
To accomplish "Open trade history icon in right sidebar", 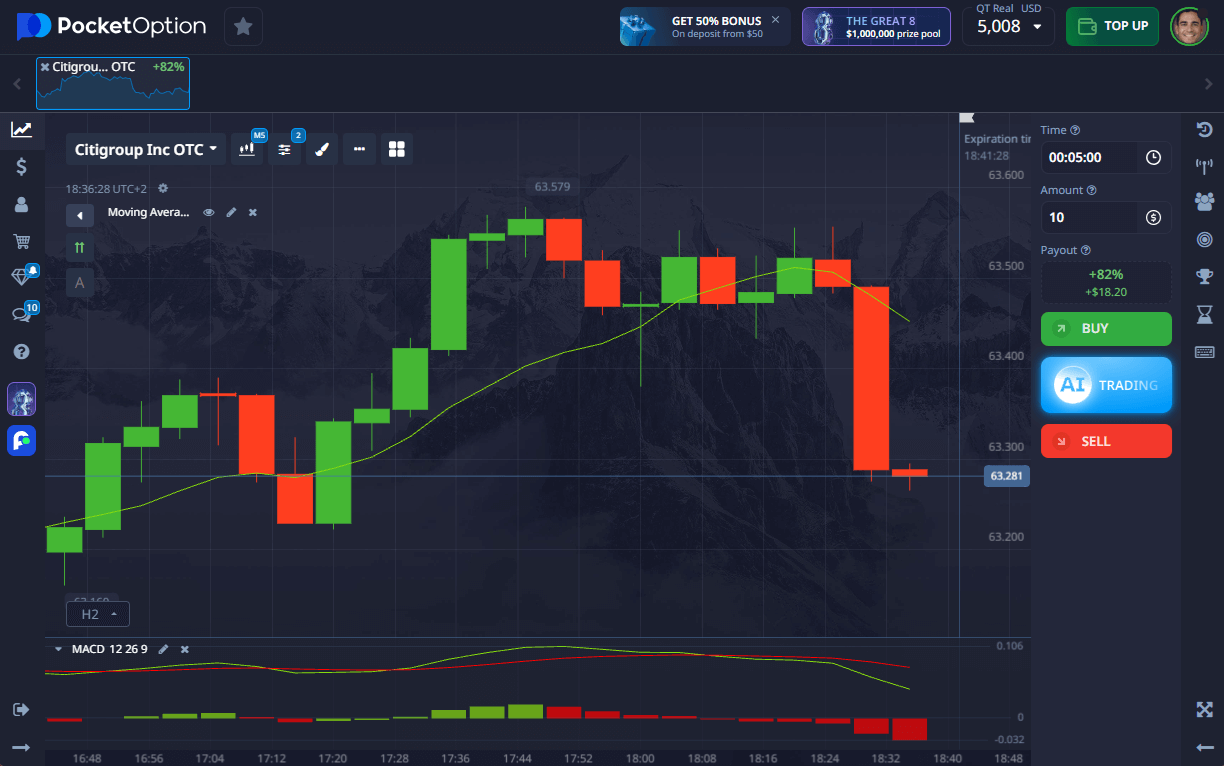I will click(x=1204, y=130).
